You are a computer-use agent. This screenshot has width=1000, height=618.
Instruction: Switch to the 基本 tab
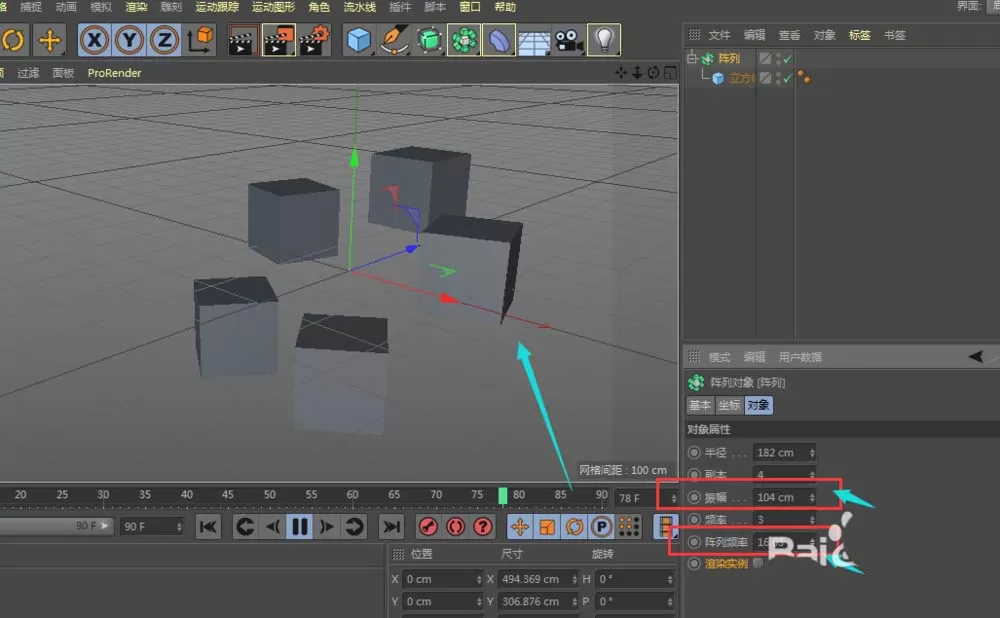coord(700,406)
